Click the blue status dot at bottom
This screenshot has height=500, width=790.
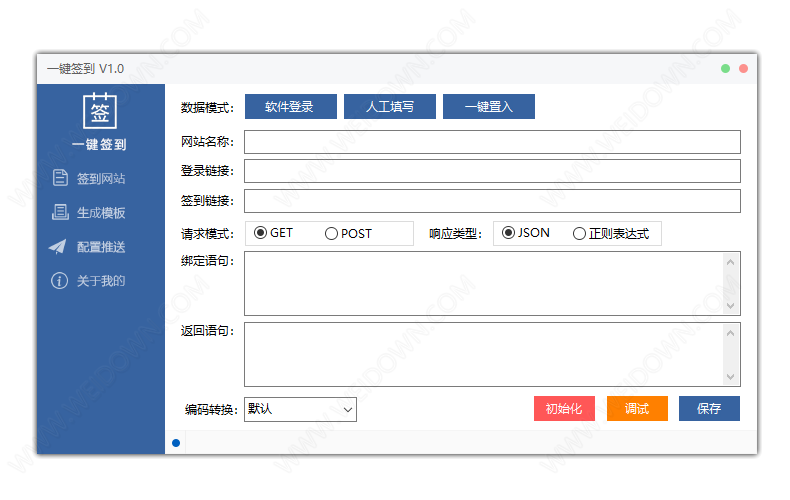(176, 443)
